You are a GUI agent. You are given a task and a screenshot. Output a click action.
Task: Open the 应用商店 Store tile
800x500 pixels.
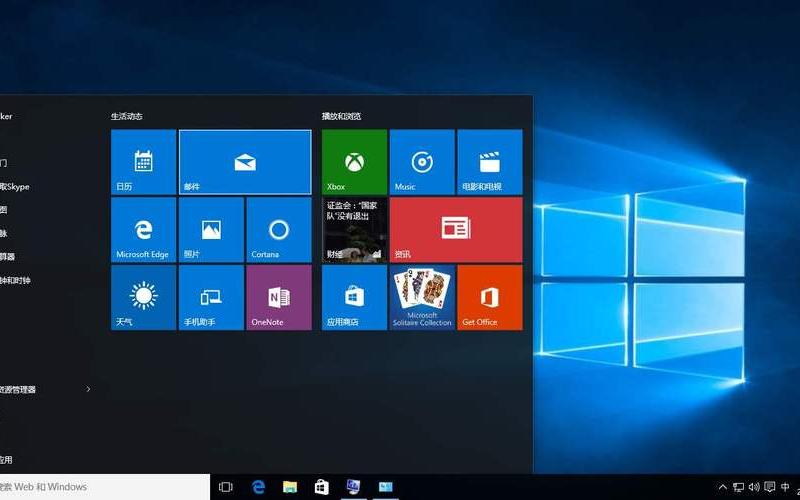[x=354, y=297]
